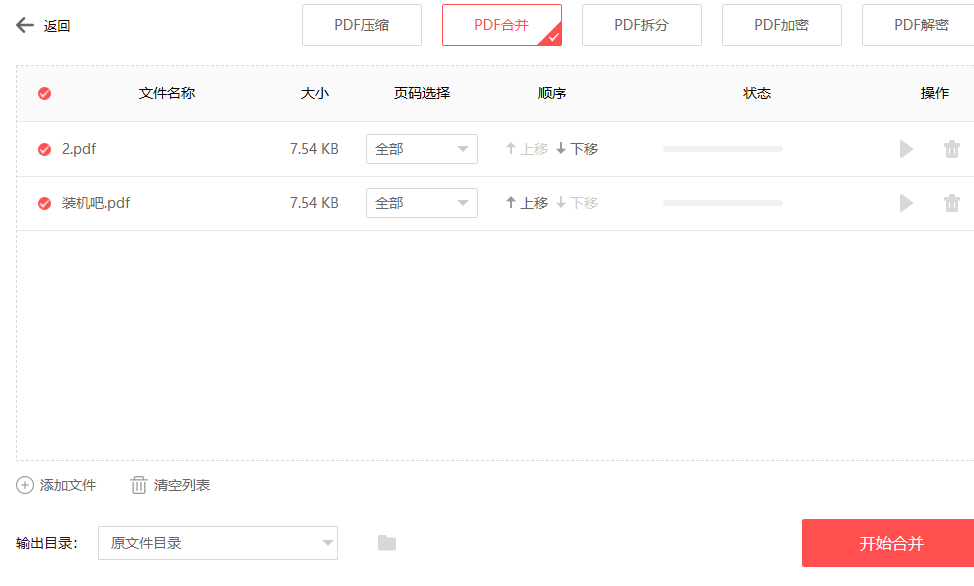Delete 2.pdf using trash icon

tap(951, 149)
